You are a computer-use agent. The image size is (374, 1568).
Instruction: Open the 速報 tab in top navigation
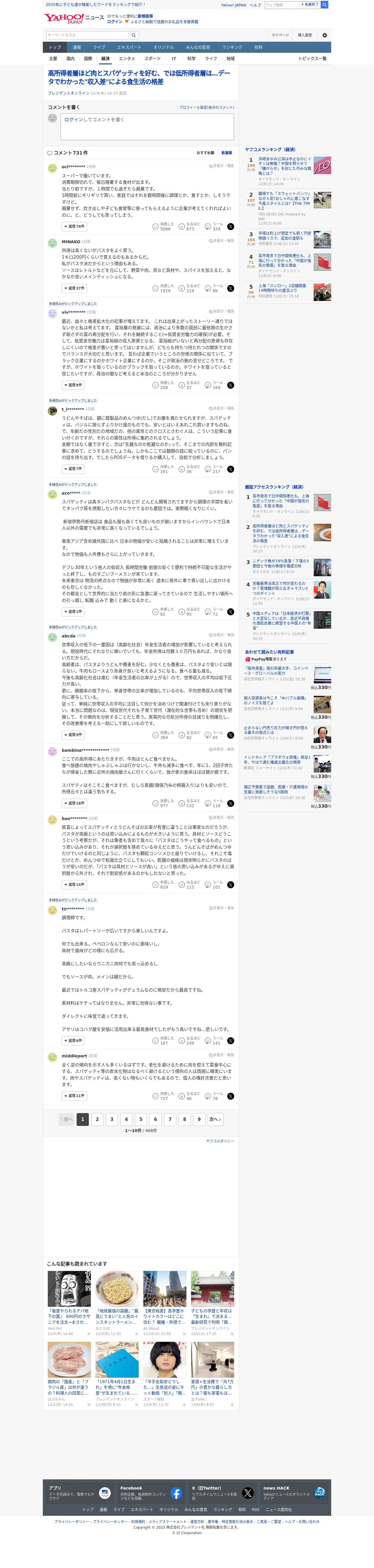pyautogui.click(x=77, y=48)
